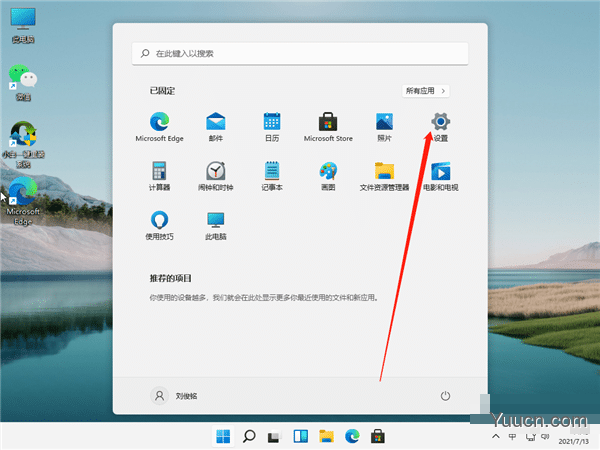
Task: Launch the 计算器 Calculator app
Action: [x=159, y=176]
